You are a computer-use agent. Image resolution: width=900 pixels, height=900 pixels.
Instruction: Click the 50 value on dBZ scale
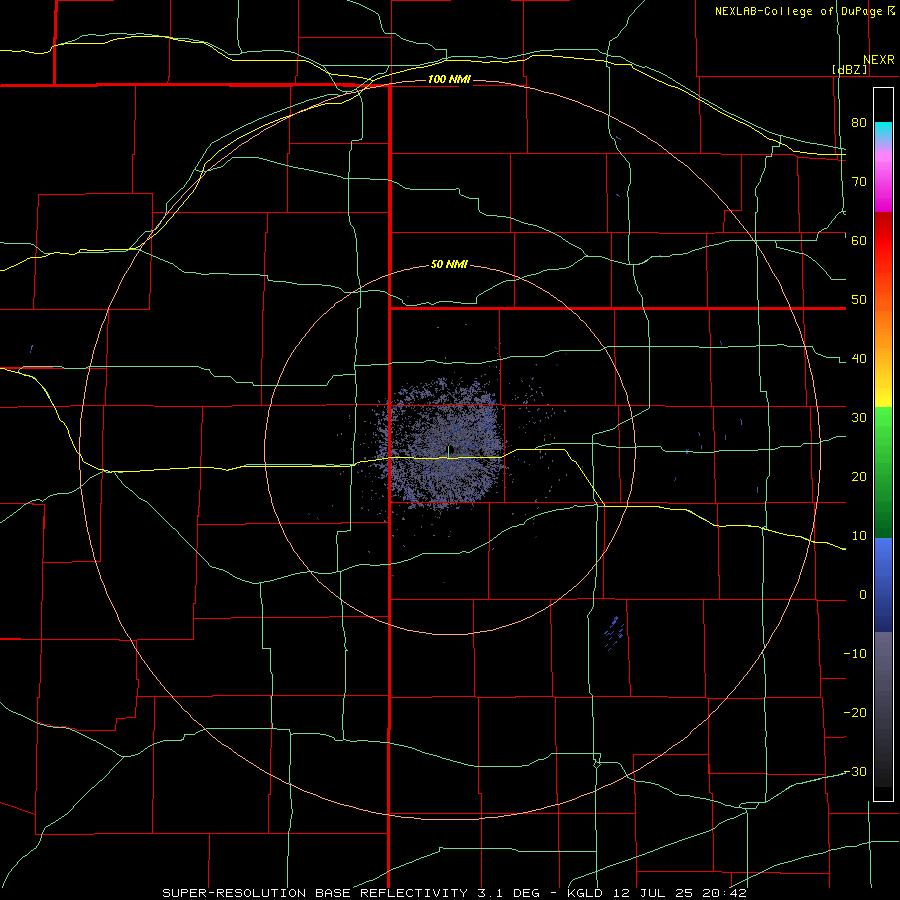pyautogui.click(x=859, y=300)
